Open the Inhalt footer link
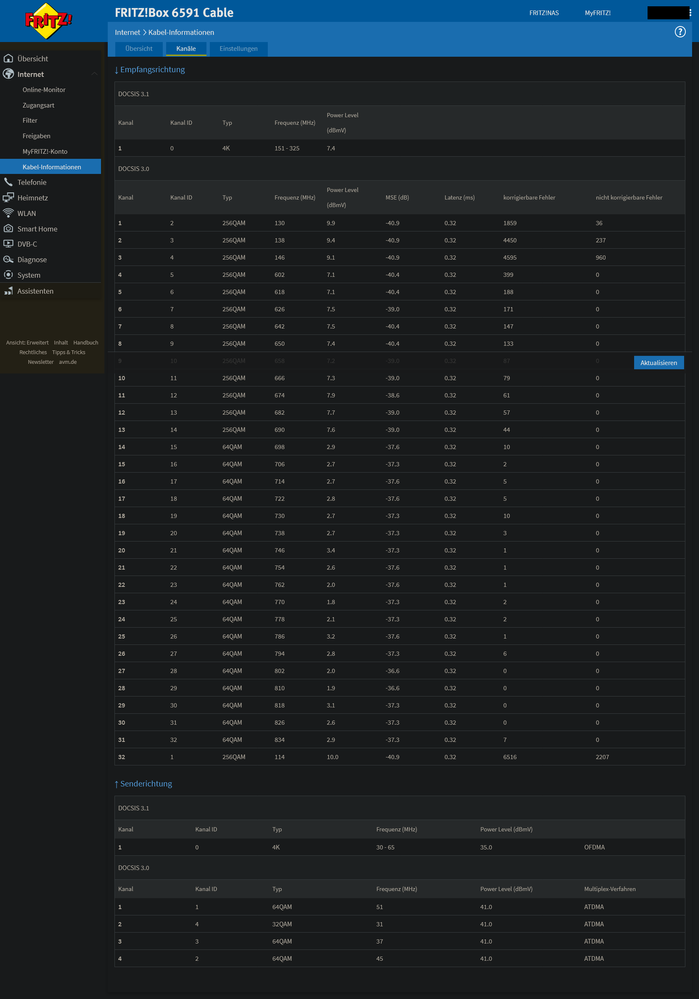The height and width of the screenshot is (999, 699). [61, 343]
